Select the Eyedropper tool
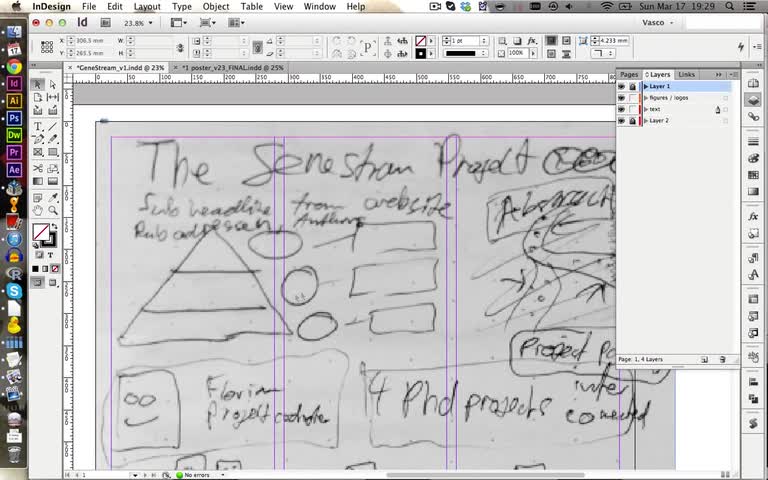Screen dimensions: 768x480 [x=53, y=198]
